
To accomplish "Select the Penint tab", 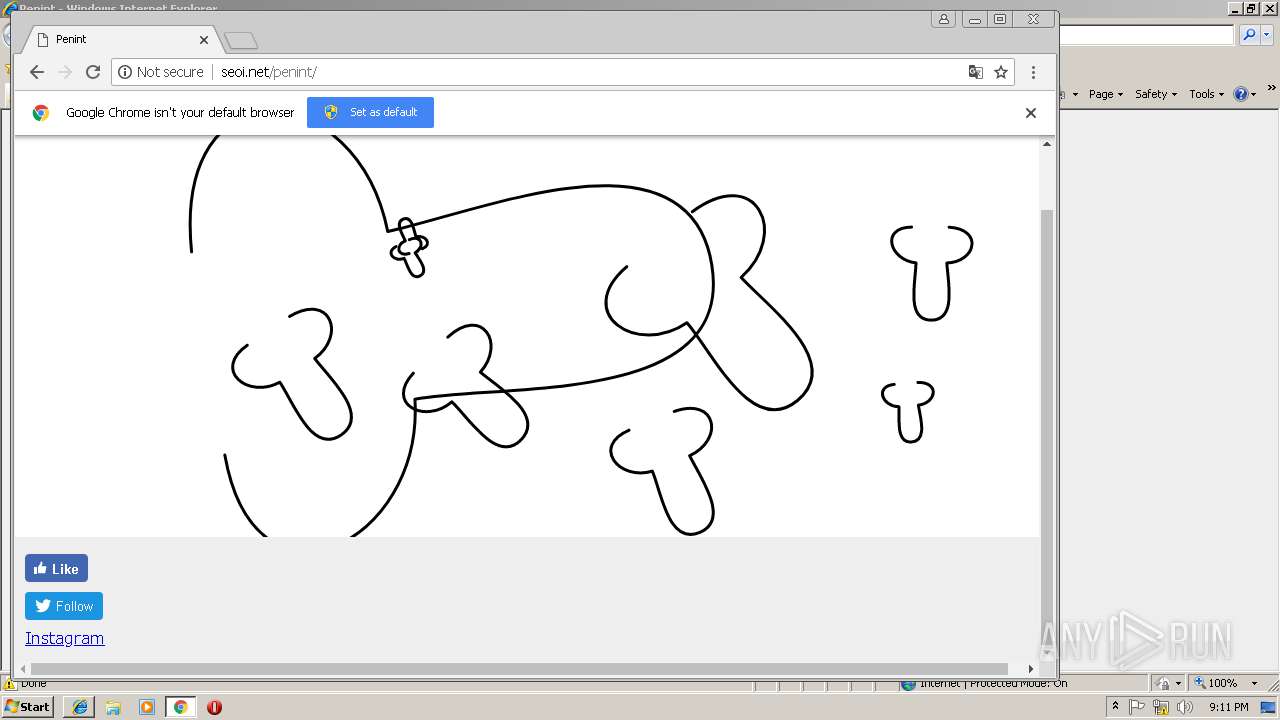I will (x=120, y=39).
